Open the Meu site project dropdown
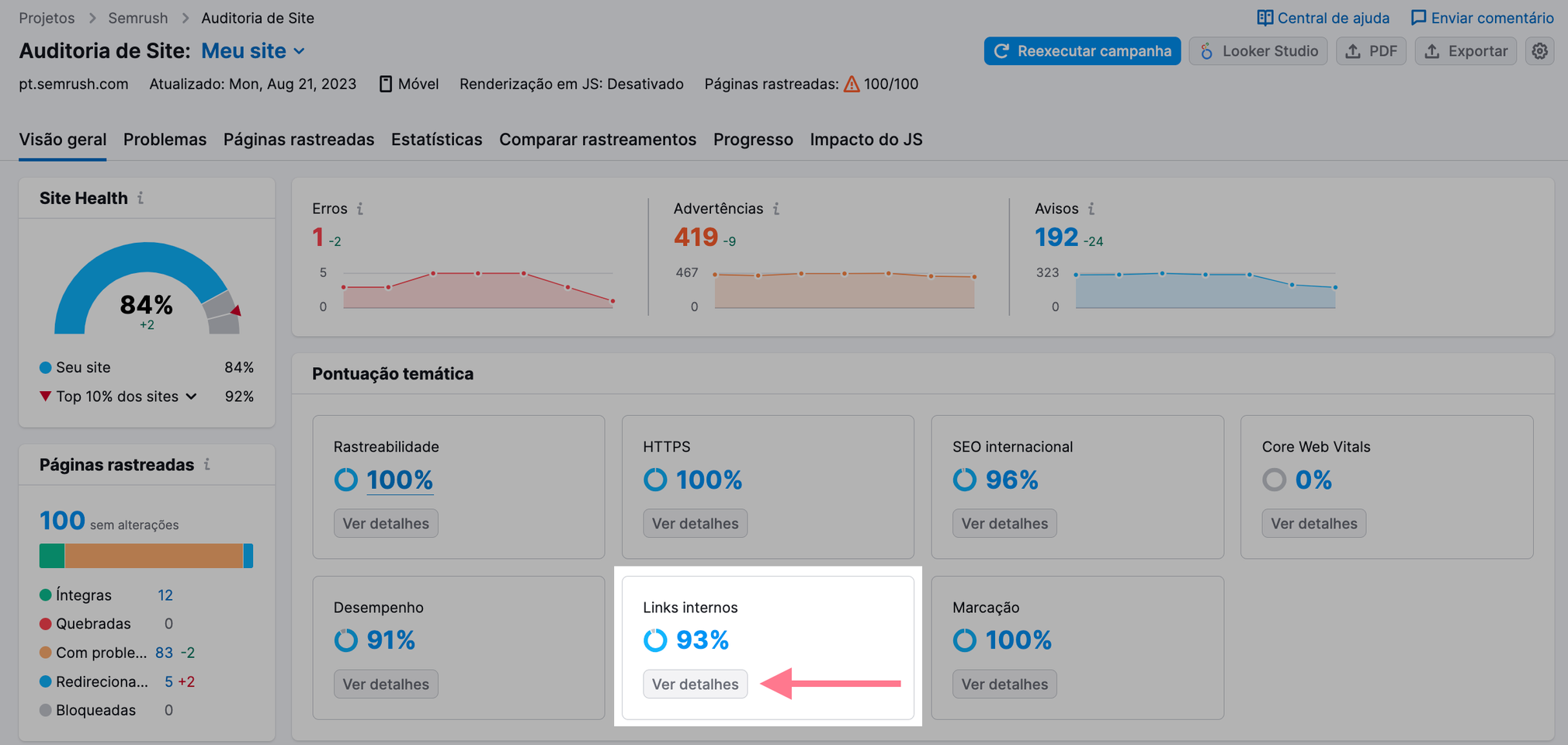Image resolution: width=1568 pixels, height=745 pixels. pos(254,50)
